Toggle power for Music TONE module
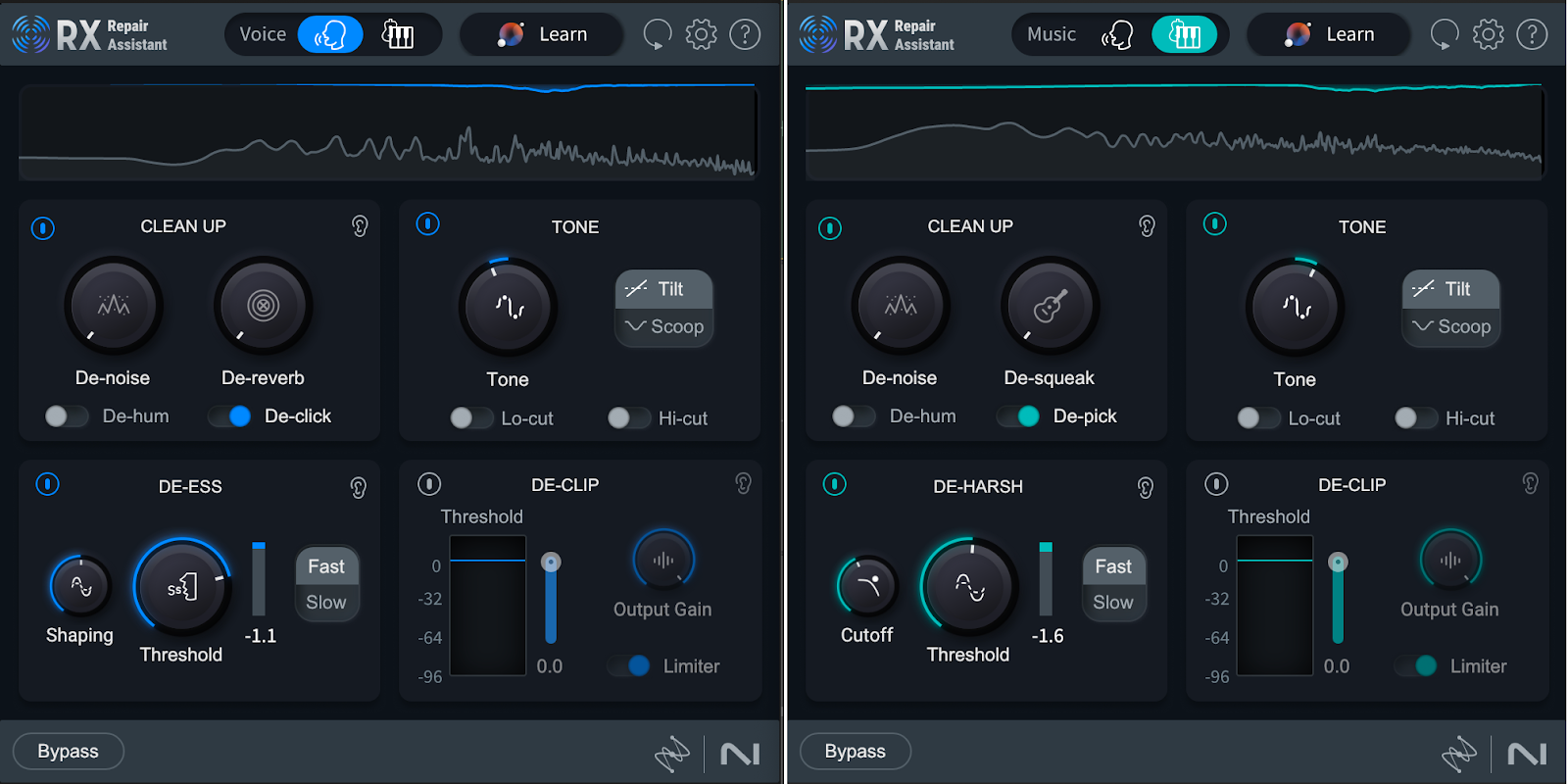The width and height of the screenshot is (1568, 784). pos(1214,224)
